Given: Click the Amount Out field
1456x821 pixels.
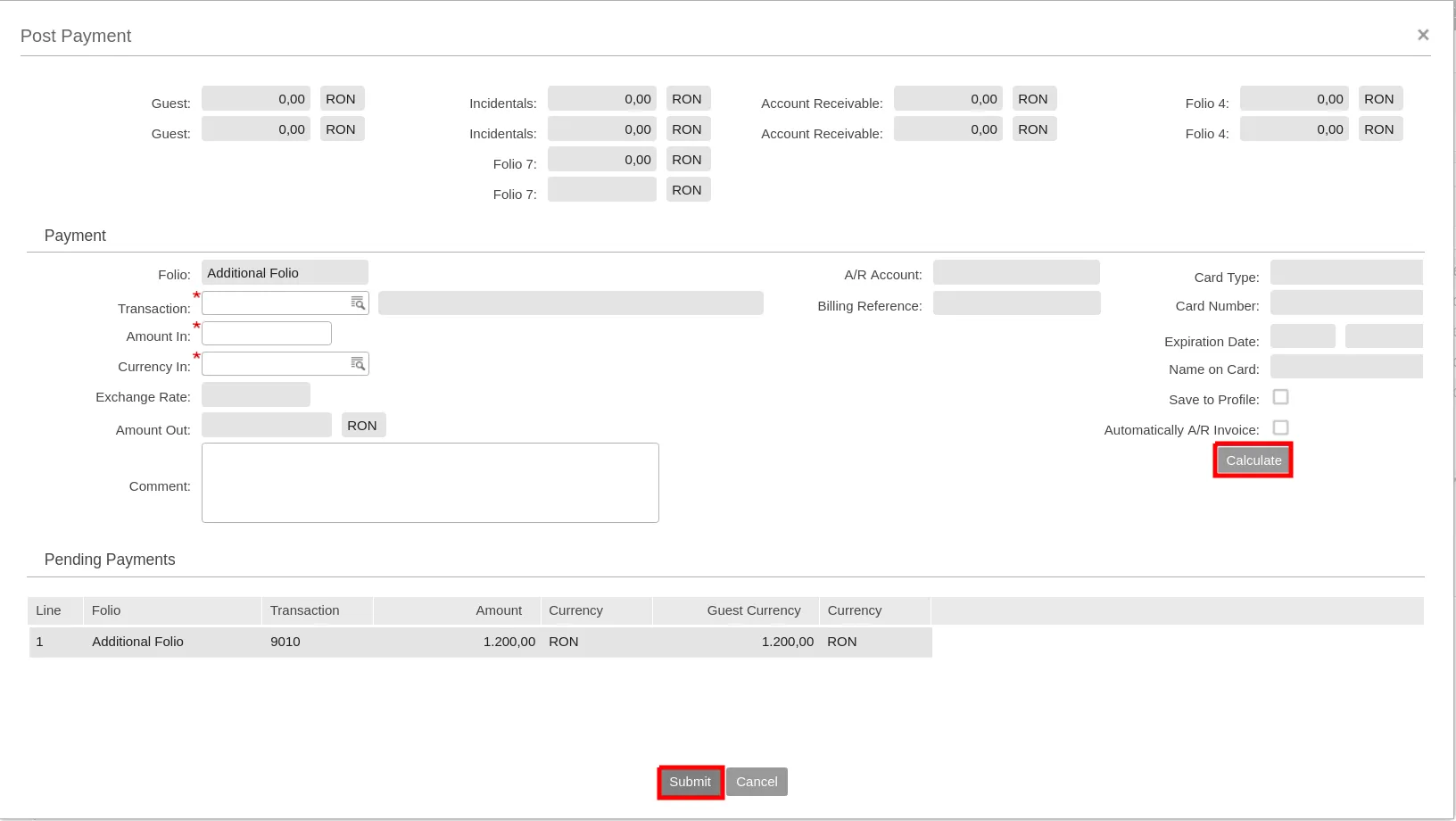Looking at the screenshot, I should coord(267,425).
